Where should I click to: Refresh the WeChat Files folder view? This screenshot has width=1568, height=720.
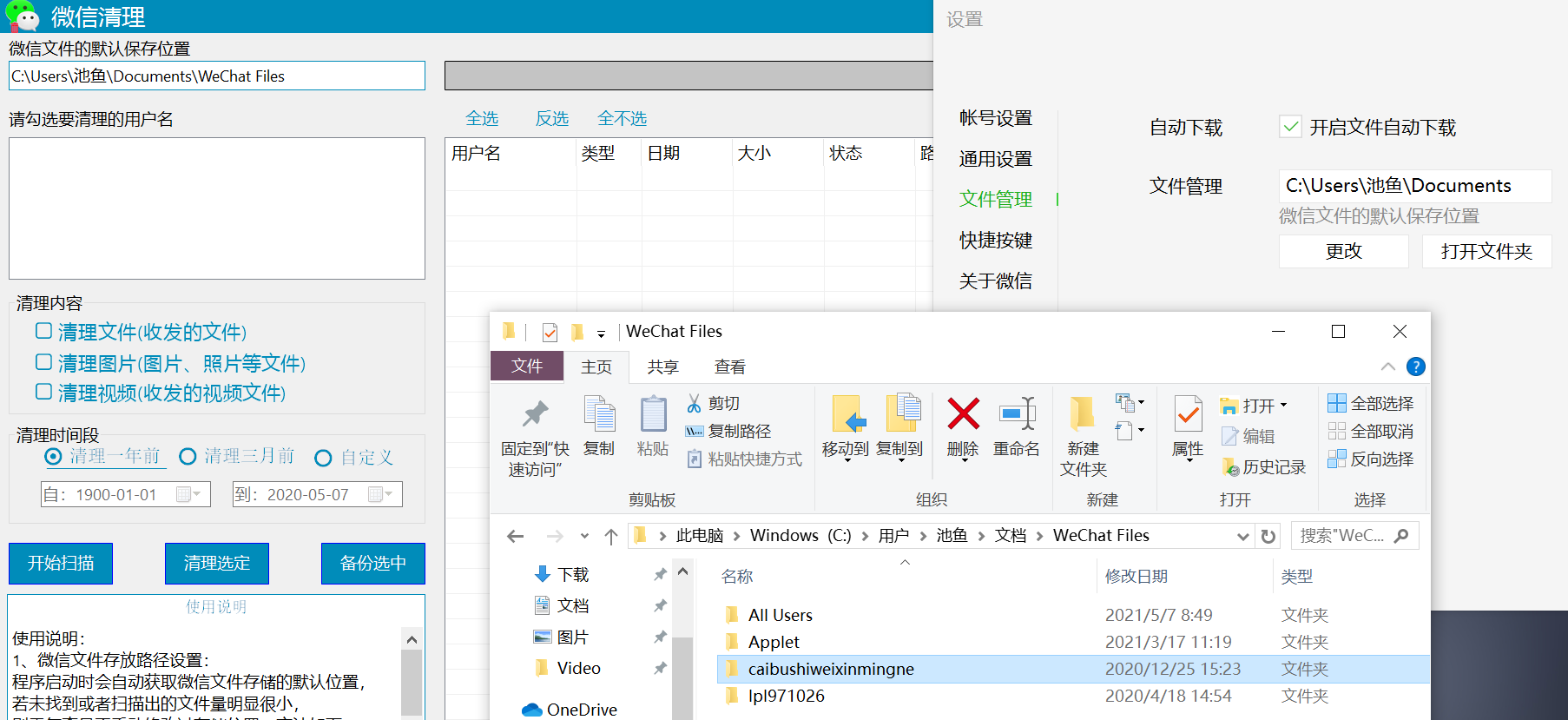pos(1268,536)
